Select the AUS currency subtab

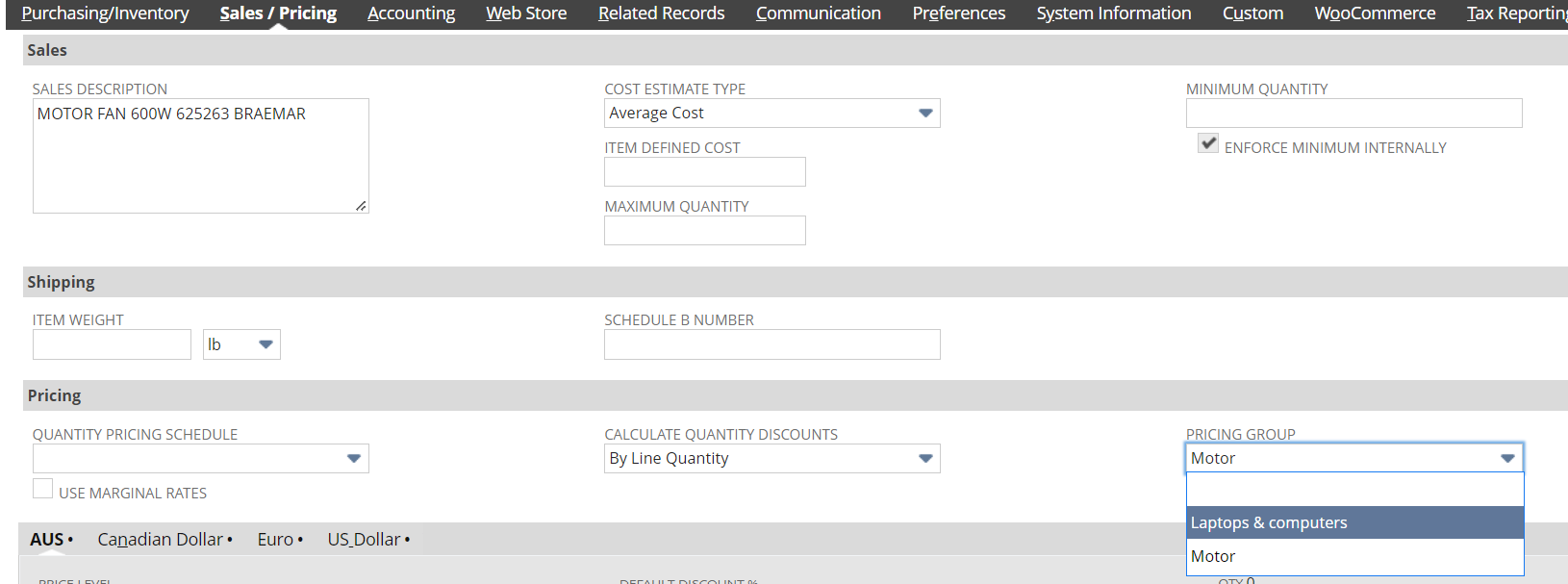tap(51, 540)
